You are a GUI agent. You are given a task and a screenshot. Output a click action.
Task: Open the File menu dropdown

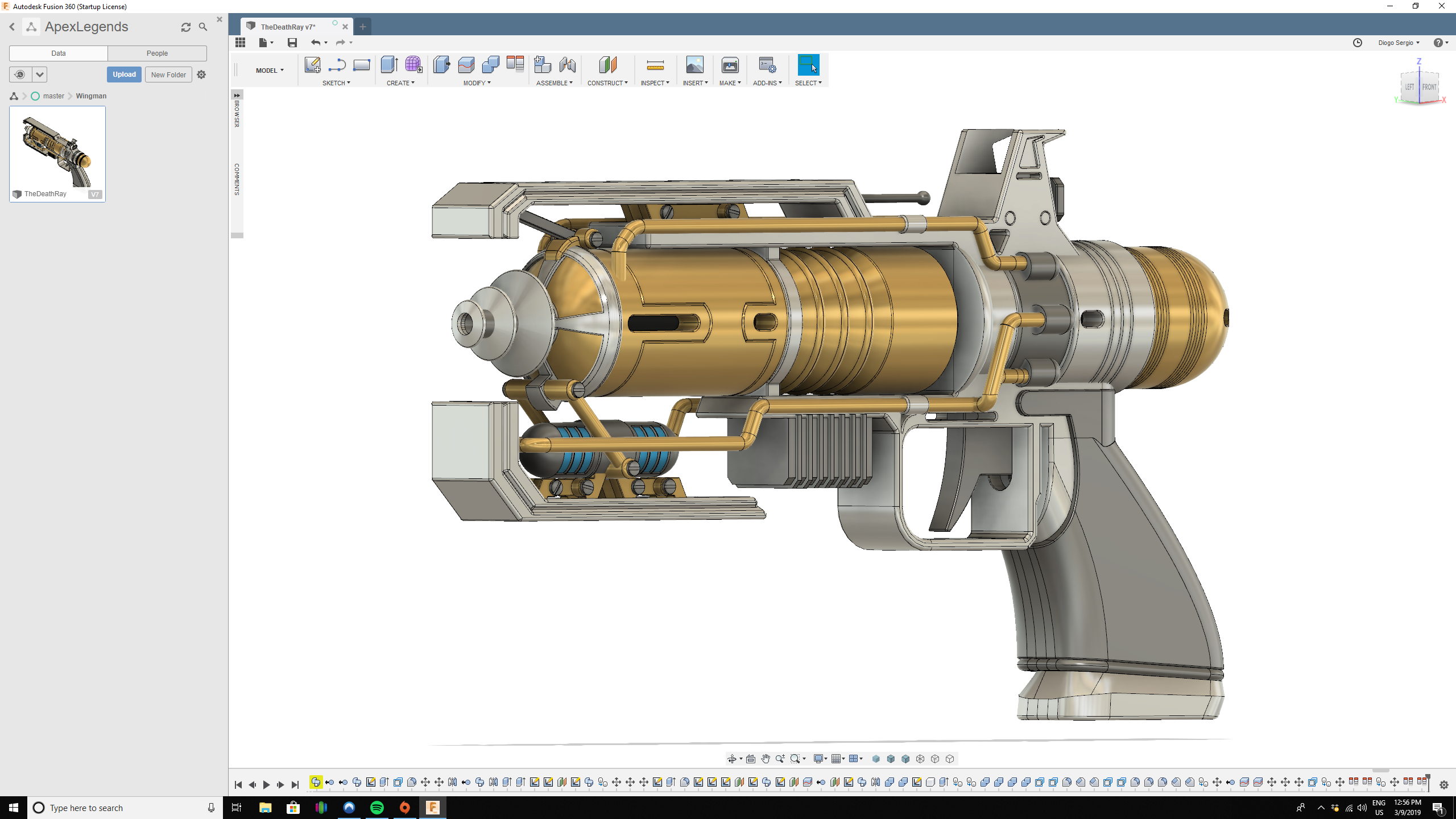[266, 43]
